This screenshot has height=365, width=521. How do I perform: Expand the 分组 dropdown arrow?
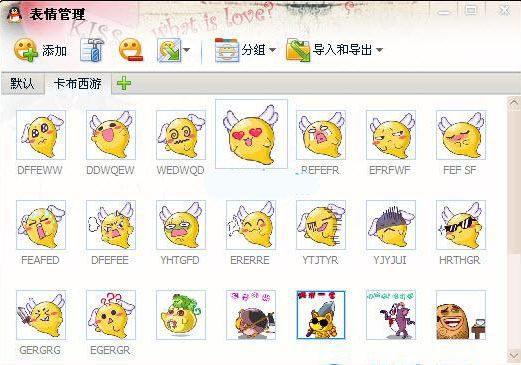pyautogui.click(x=272, y=50)
